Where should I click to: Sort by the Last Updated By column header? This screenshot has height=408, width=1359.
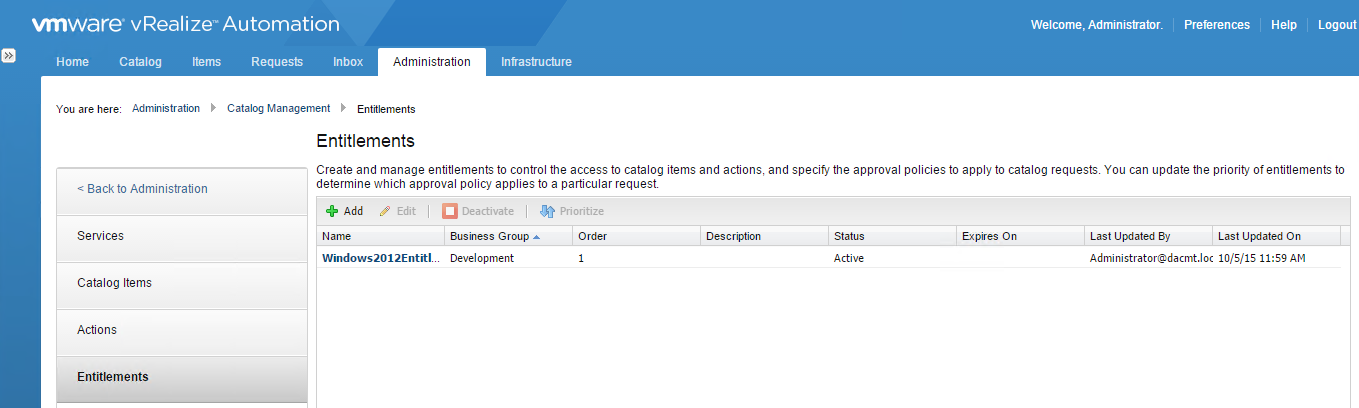(1148, 236)
